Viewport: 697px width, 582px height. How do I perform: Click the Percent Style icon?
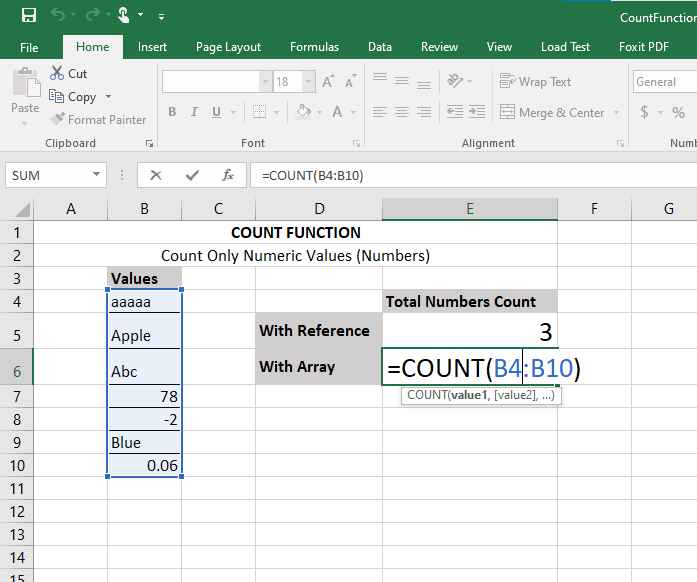coord(678,112)
